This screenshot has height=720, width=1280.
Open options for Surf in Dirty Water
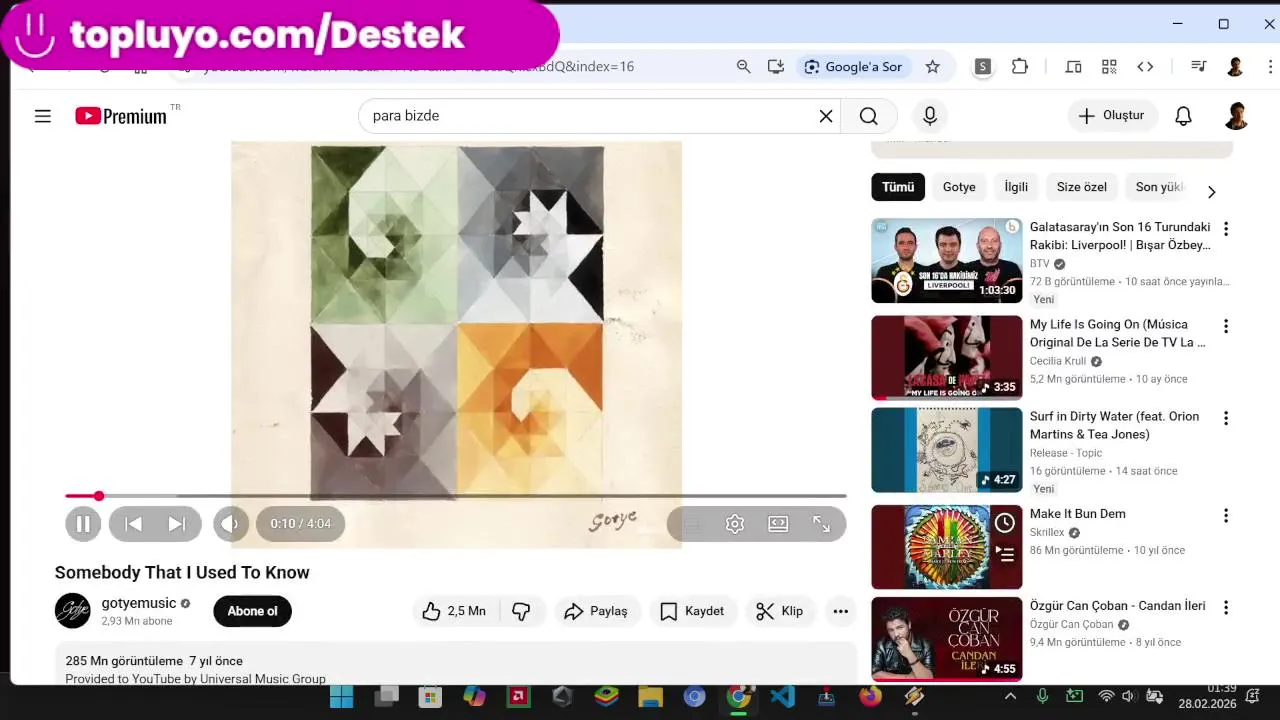coord(1226,418)
